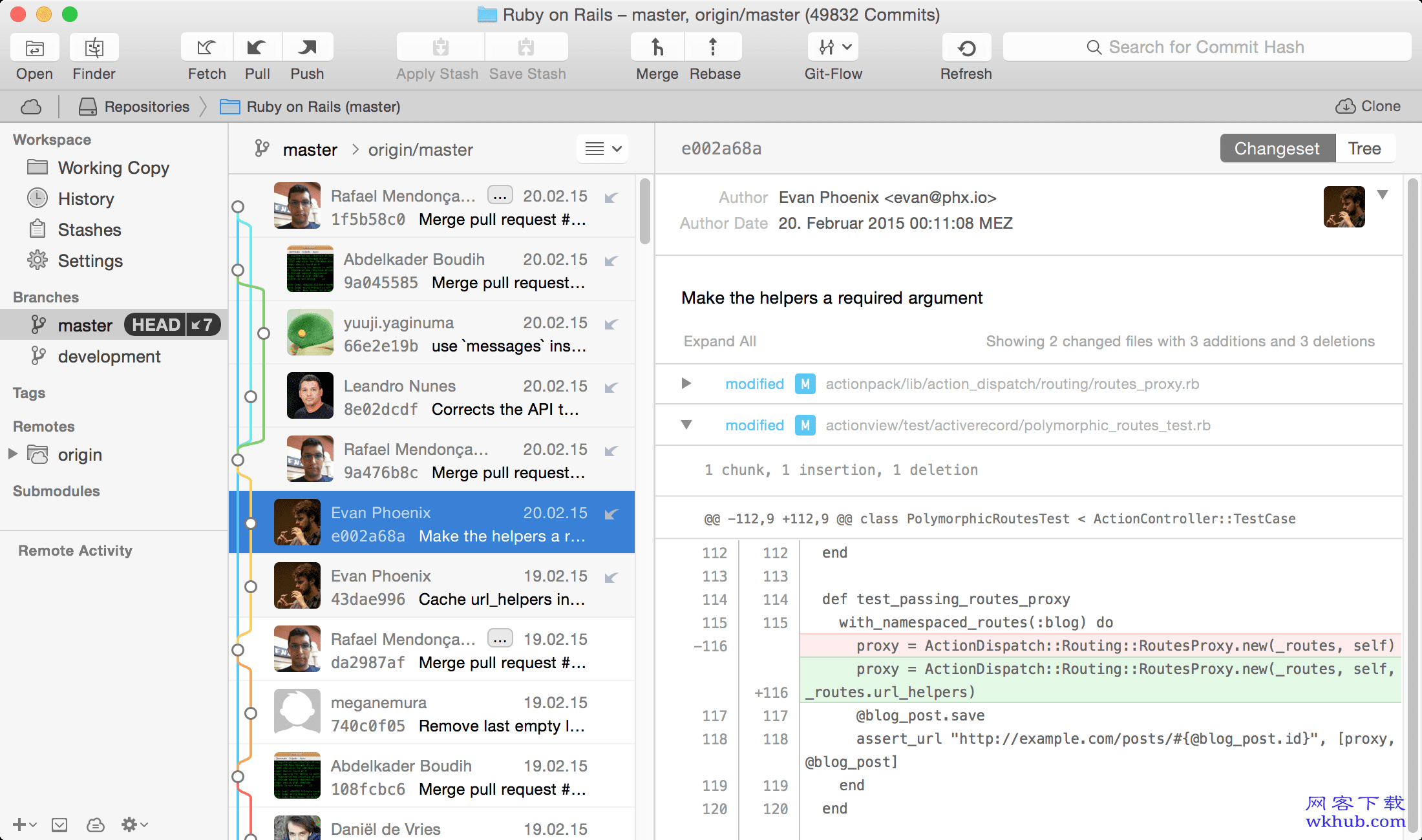Viewport: 1422px width, 840px height.
Task: Fetch changes from remote
Action: pyautogui.click(x=207, y=48)
